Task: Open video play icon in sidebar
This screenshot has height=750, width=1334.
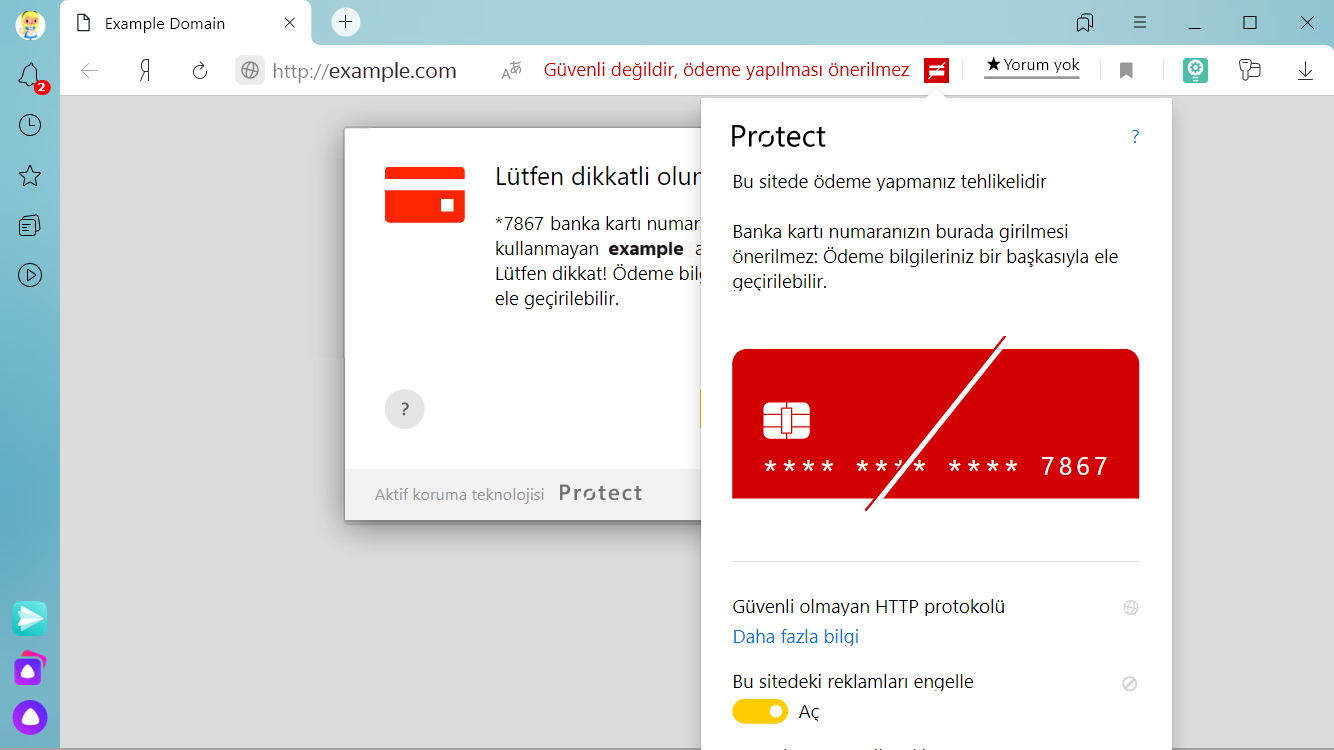Action: click(x=30, y=275)
